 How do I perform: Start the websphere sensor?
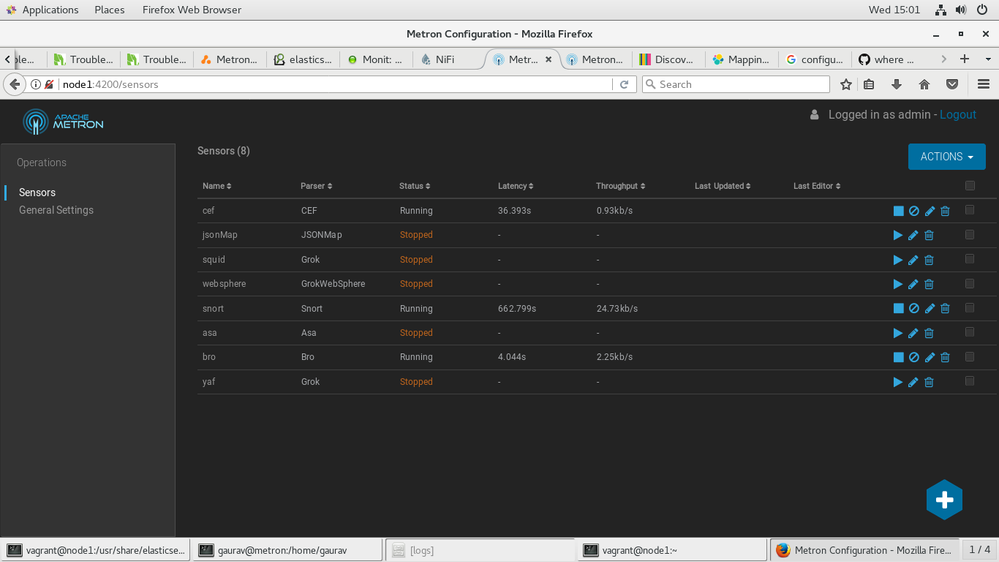pyautogui.click(x=898, y=284)
